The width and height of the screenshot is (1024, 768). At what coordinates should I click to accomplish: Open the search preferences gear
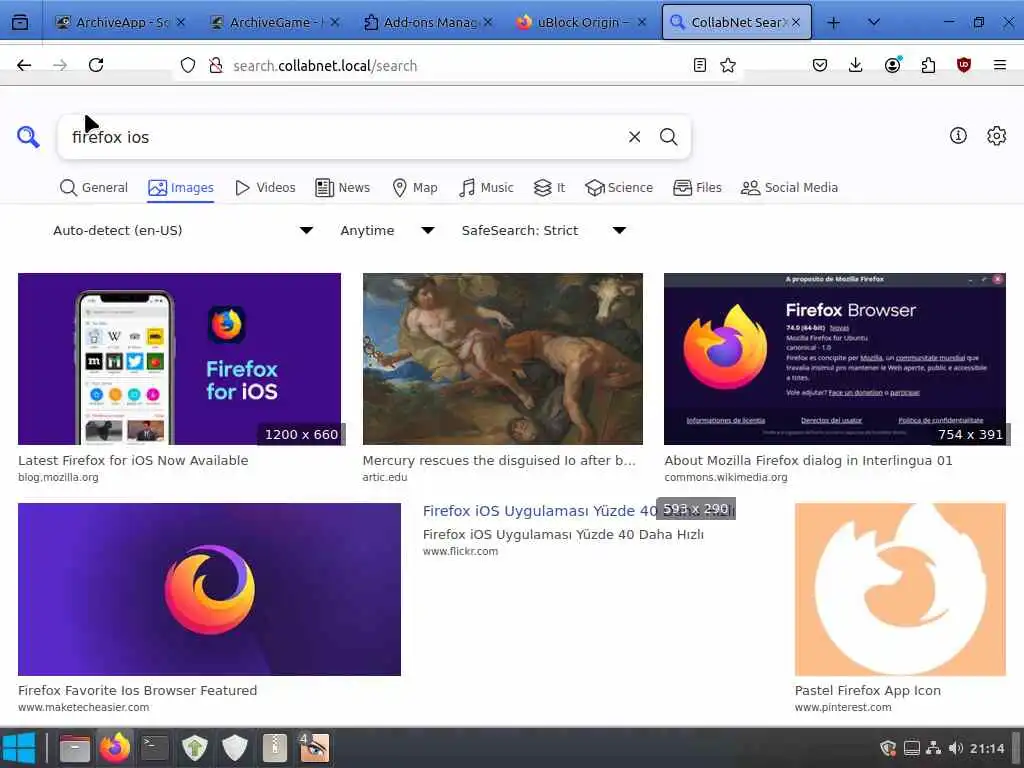(x=996, y=136)
